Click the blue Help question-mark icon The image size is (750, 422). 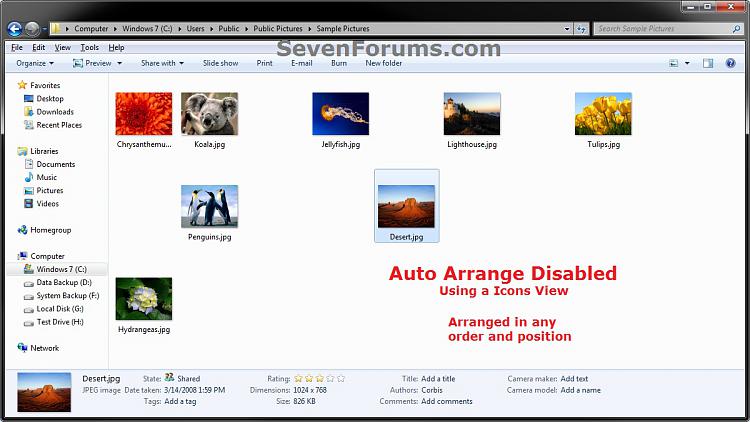pos(730,63)
